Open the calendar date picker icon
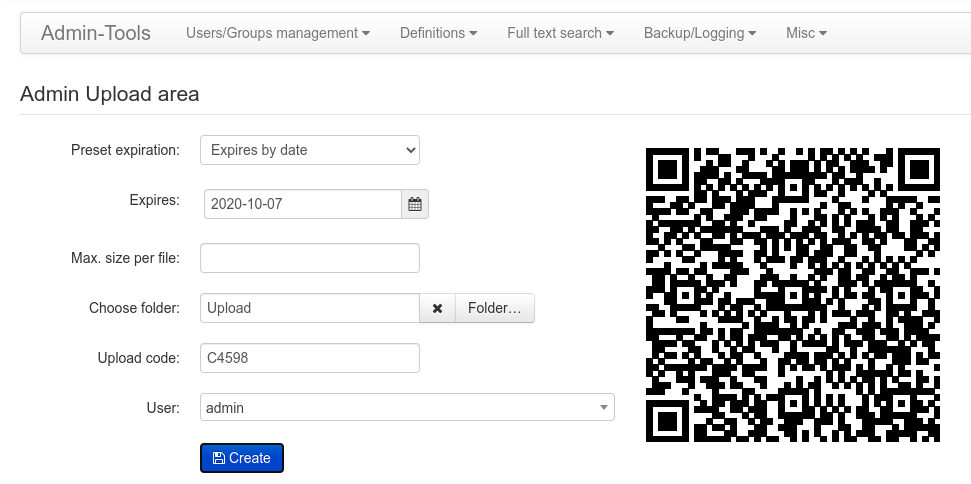971x484 pixels. coord(415,204)
